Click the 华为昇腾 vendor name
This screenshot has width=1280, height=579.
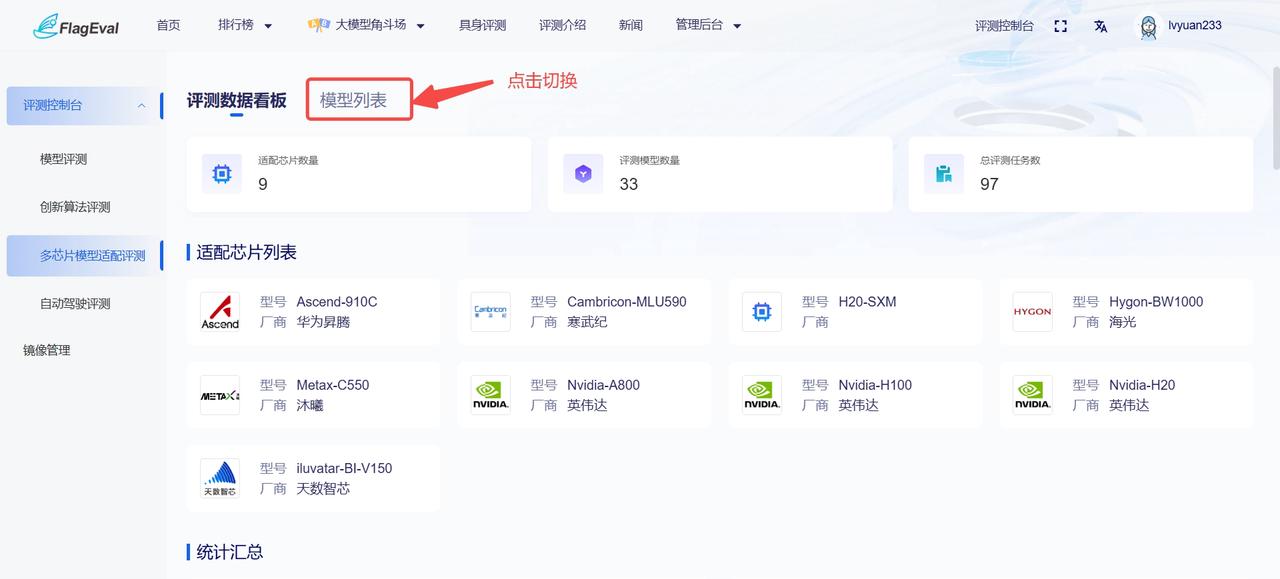pyautogui.click(x=323, y=322)
